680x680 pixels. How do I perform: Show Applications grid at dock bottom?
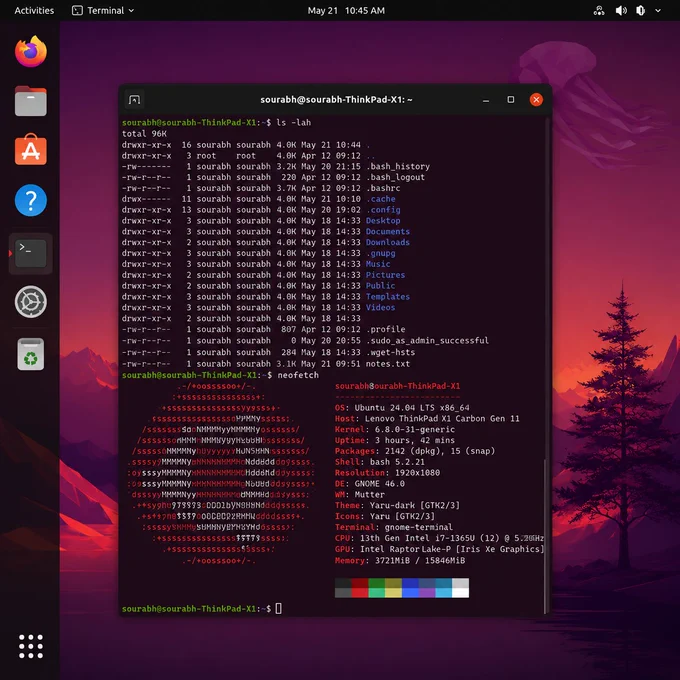tap(31, 646)
